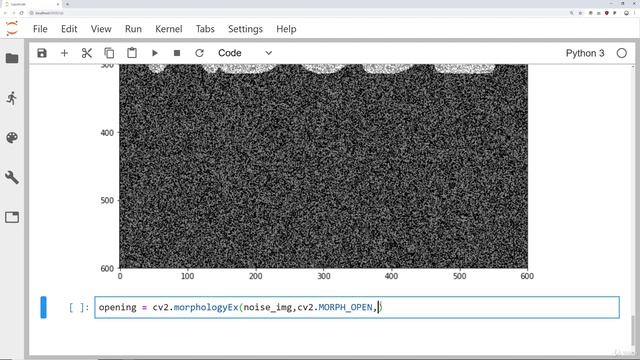Save the notebook with the floppy disk icon
Viewport: 640px width, 360px height.
pos(42,53)
